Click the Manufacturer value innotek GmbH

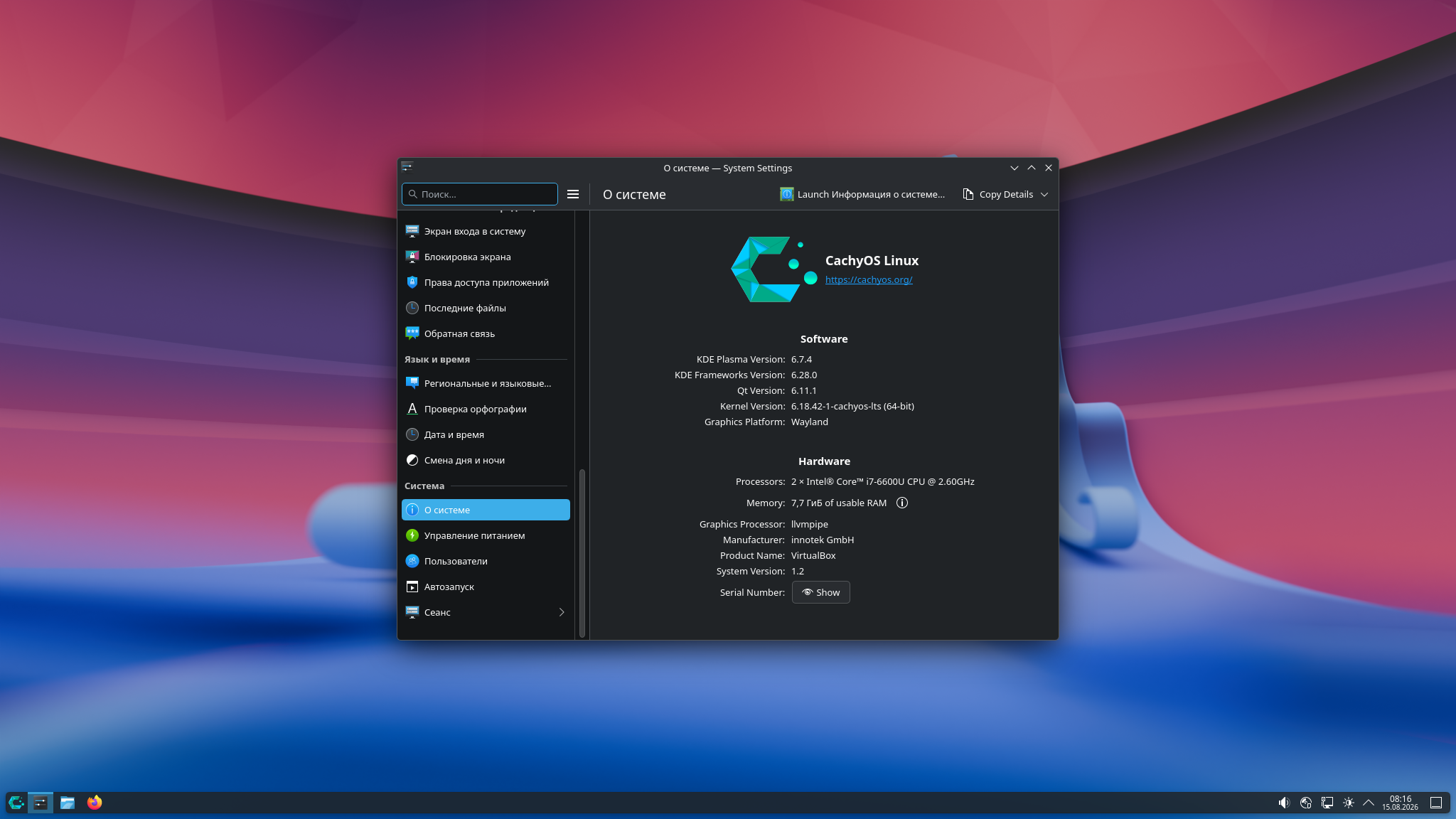[x=823, y=540]
